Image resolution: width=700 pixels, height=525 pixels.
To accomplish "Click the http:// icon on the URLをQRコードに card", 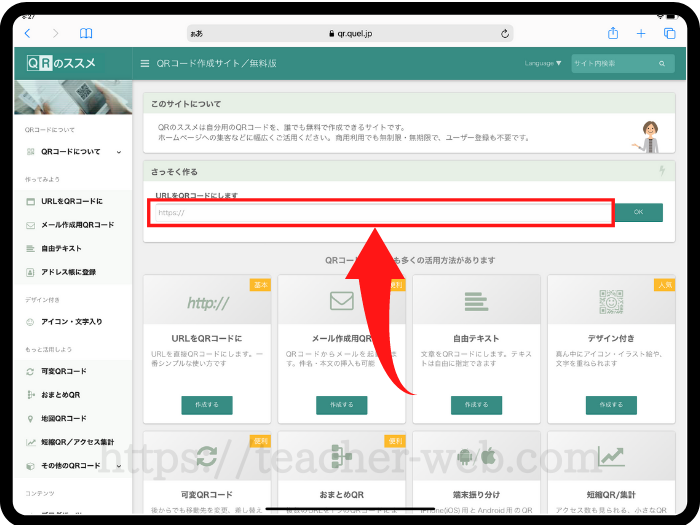I will coord(208,303).
